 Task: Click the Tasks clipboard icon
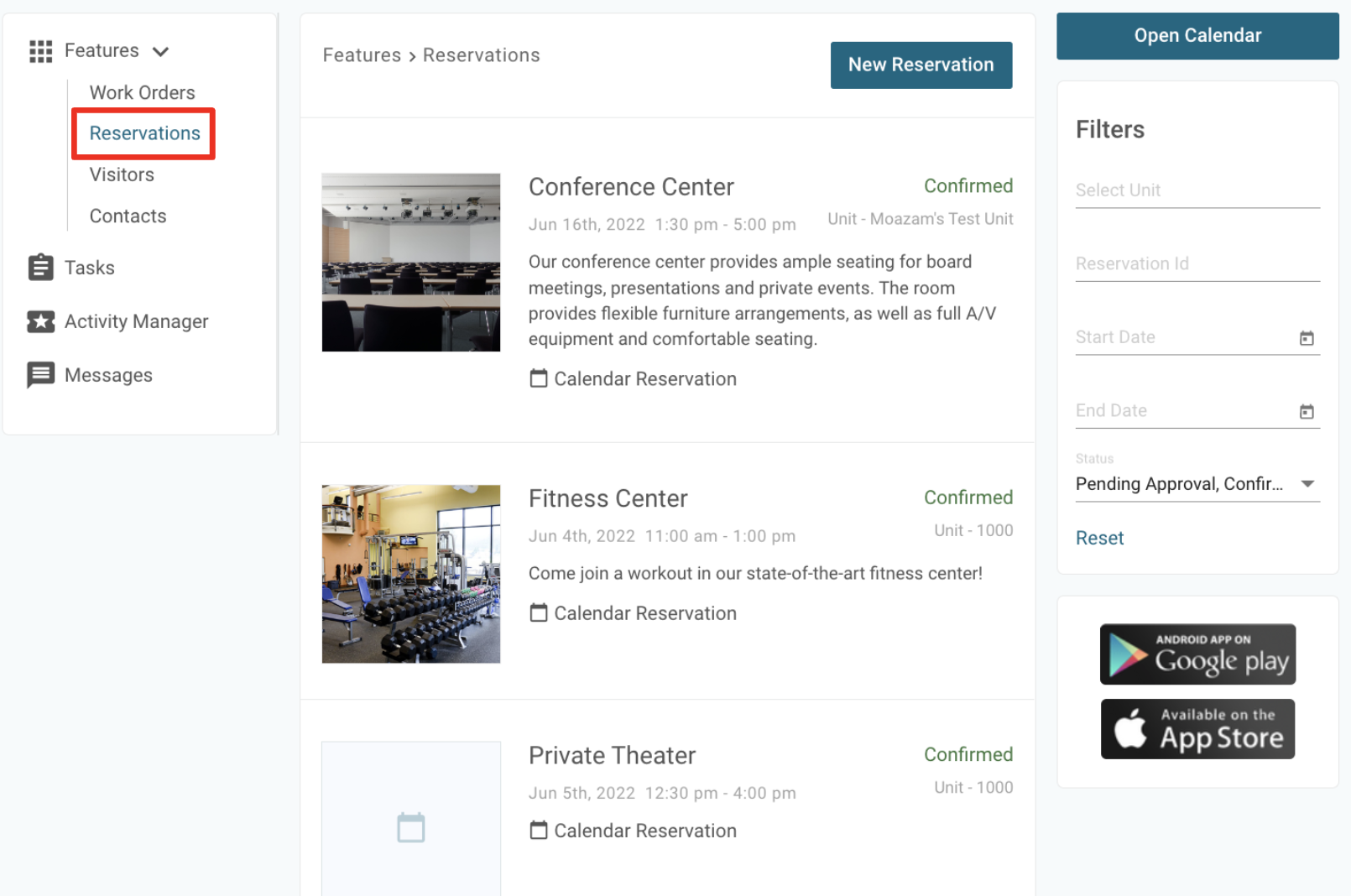pyautogui.click(x=40, y=268)
